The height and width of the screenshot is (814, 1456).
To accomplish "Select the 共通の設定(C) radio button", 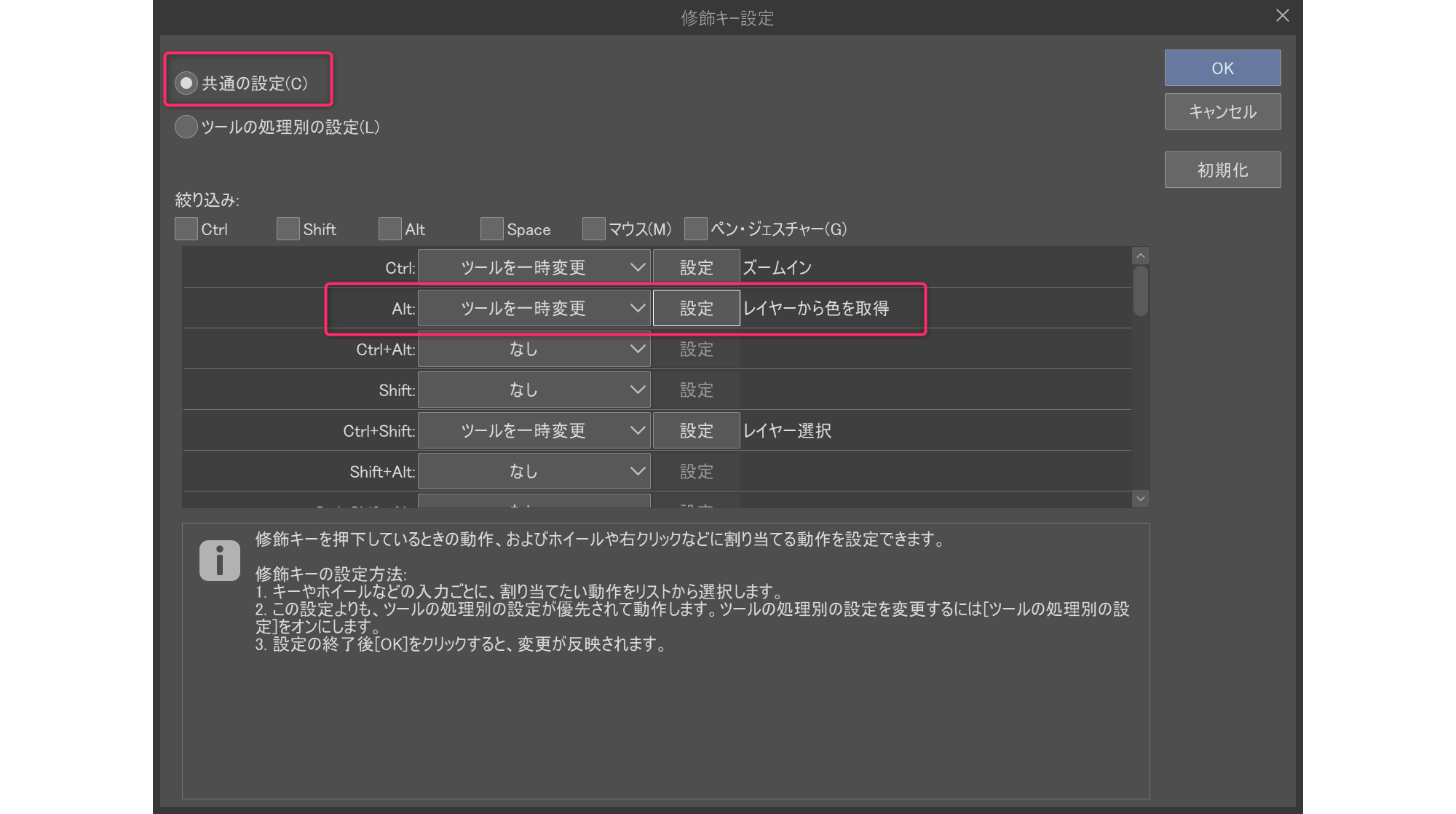I will 186,83.
